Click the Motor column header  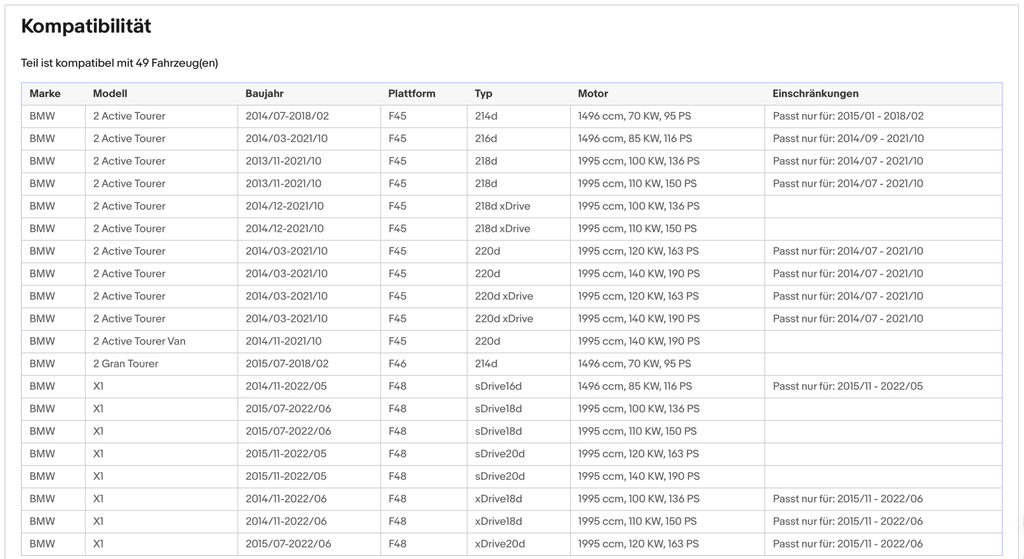pyautogui.click(x=593, y=93)
